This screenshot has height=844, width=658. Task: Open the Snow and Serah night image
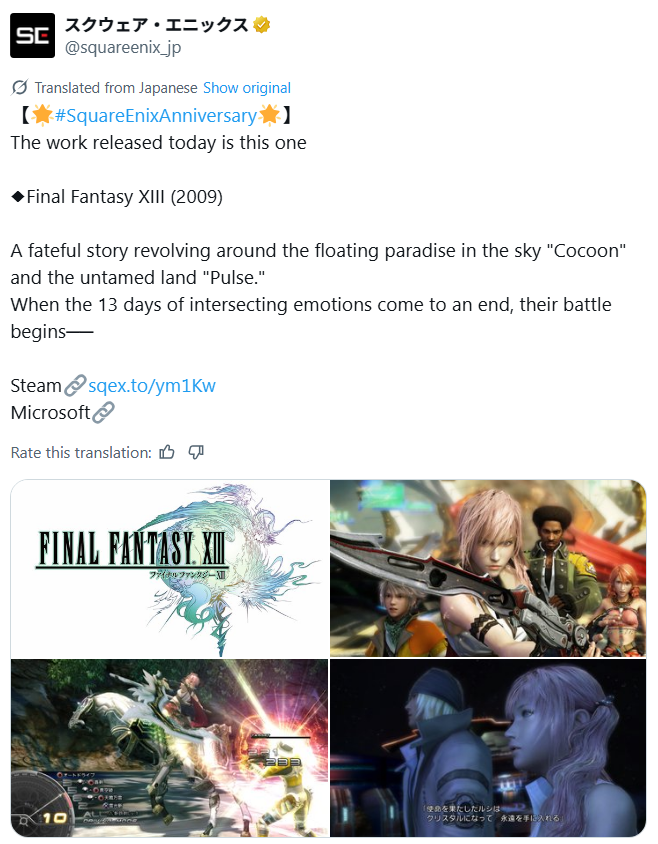click(488, 748)
